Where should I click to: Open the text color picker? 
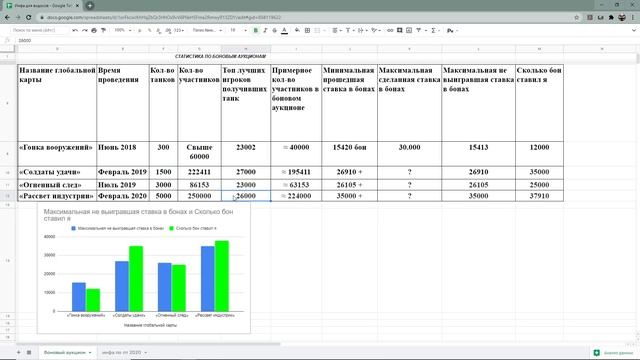(x=284, y=30)
